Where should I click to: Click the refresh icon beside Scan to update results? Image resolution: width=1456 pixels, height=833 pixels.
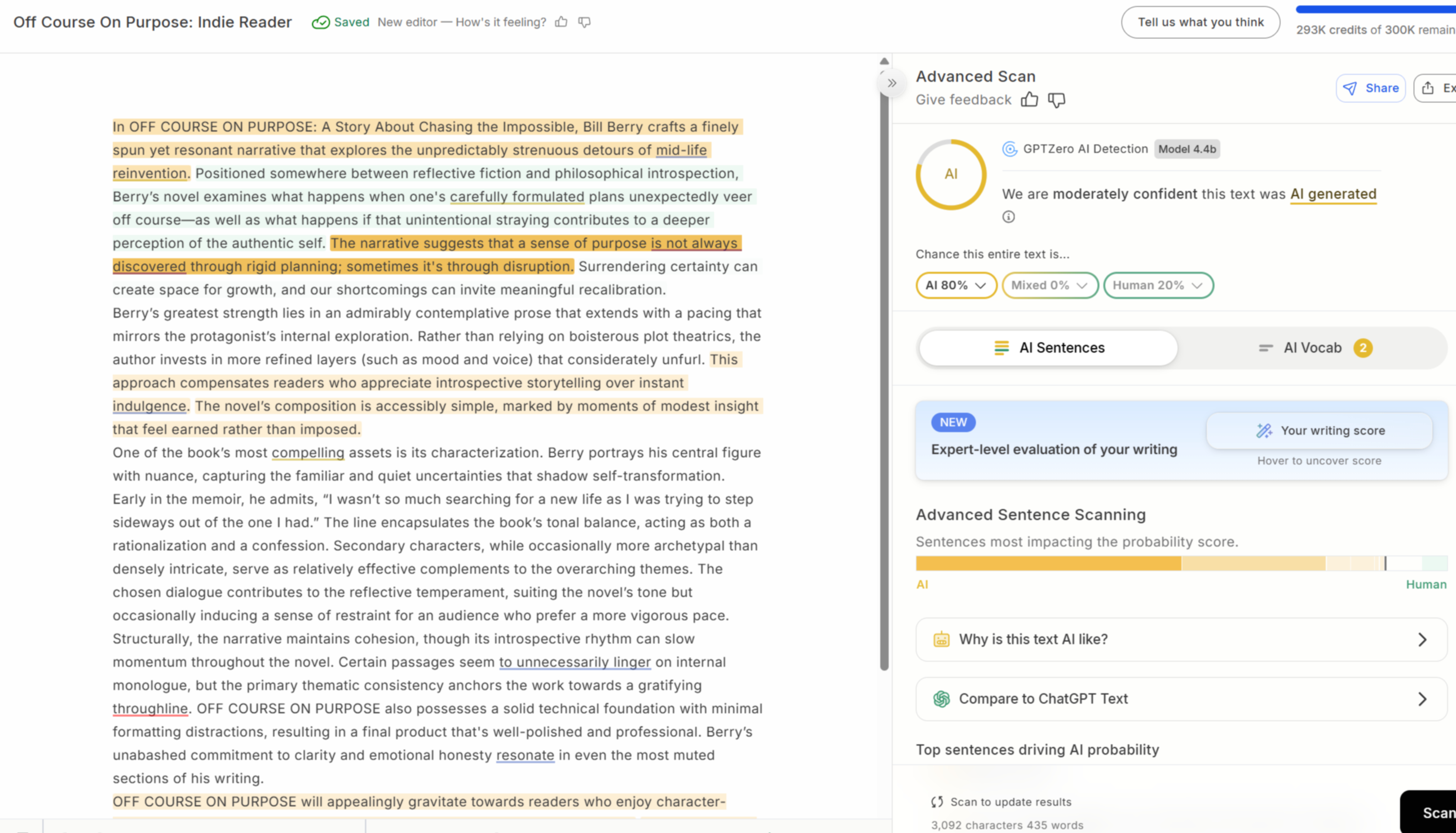click(937, 802)
